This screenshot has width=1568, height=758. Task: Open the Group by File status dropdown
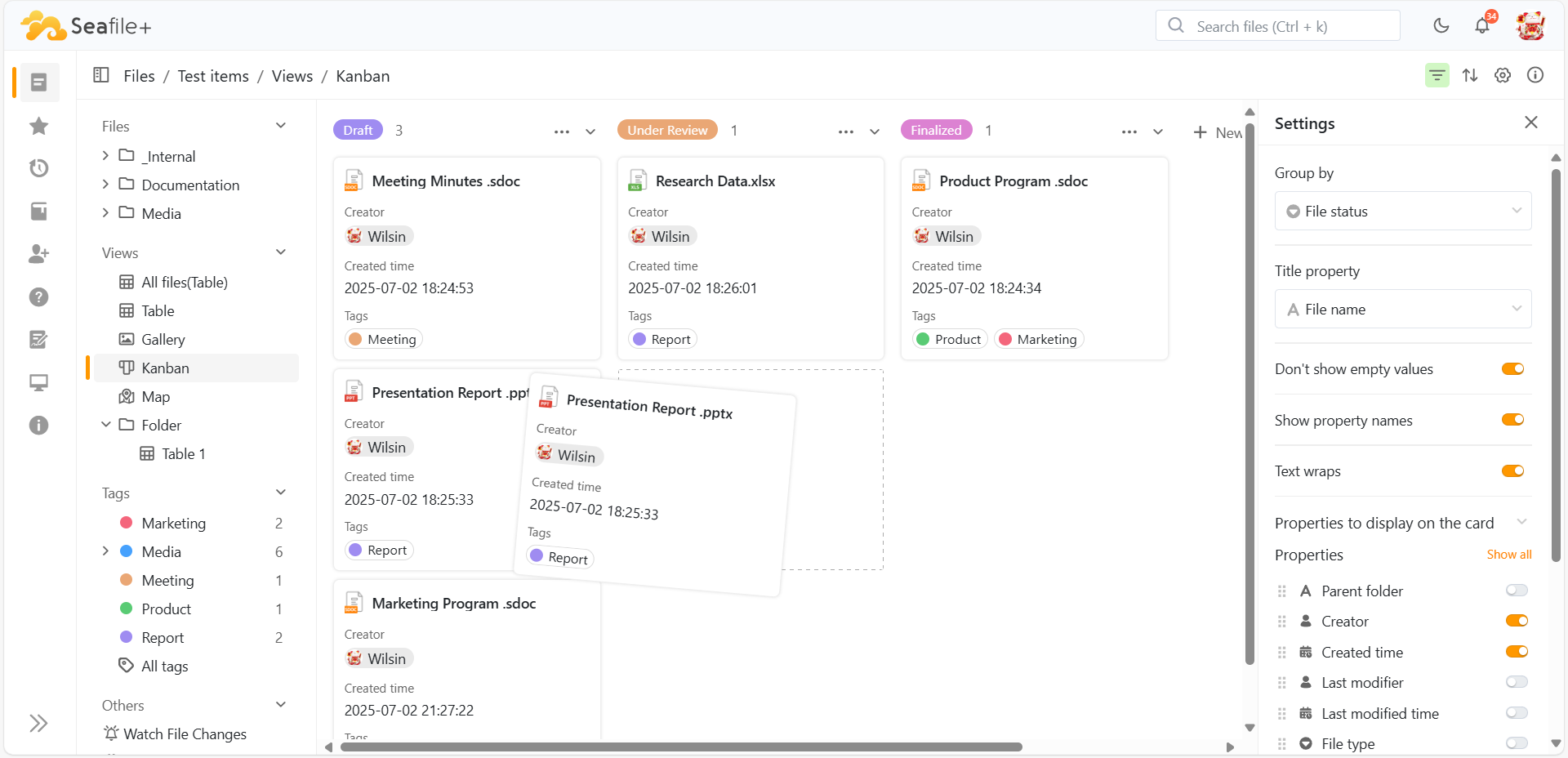[x=1402, y=212]
